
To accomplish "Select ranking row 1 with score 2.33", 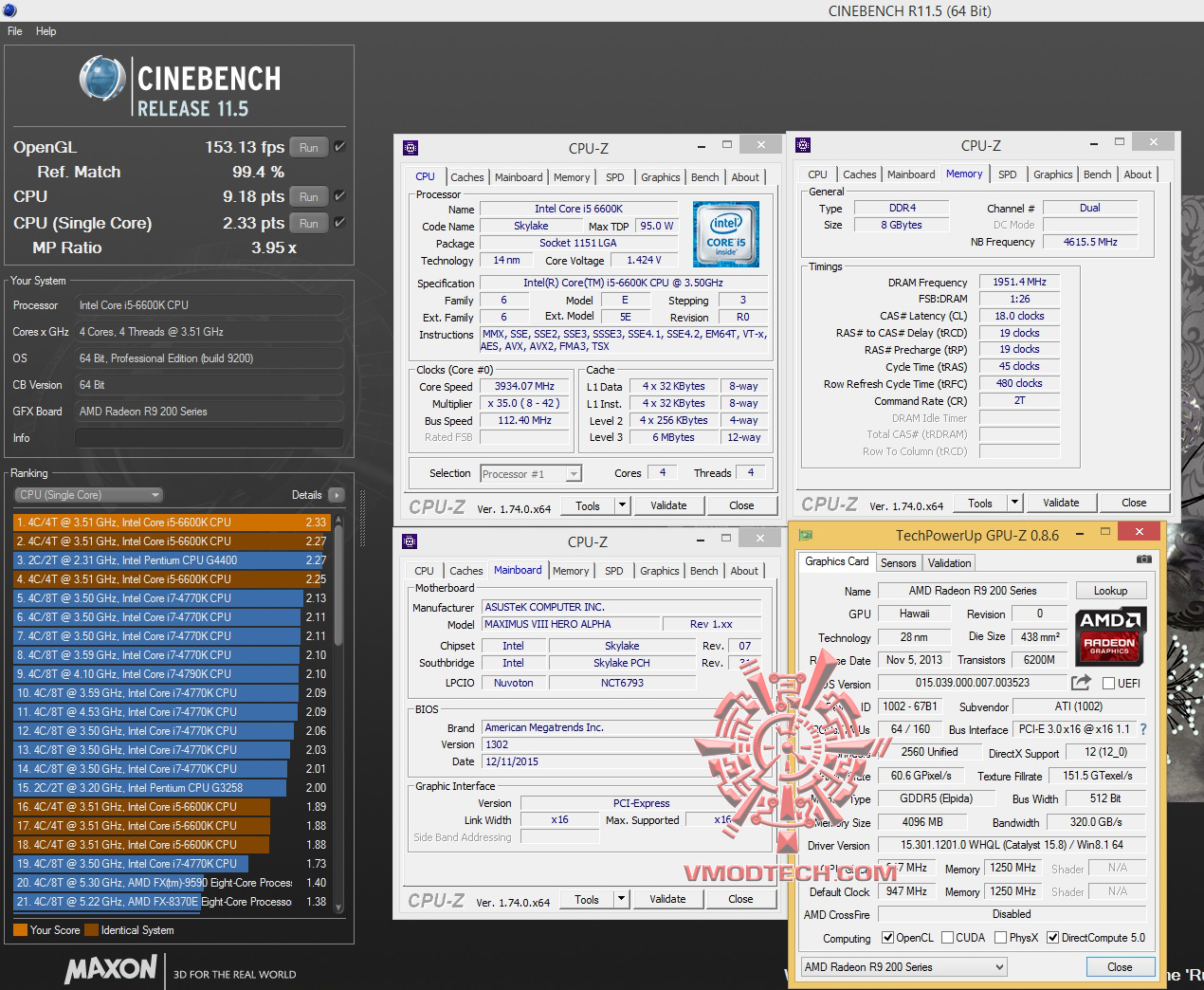I will point(172,522).
